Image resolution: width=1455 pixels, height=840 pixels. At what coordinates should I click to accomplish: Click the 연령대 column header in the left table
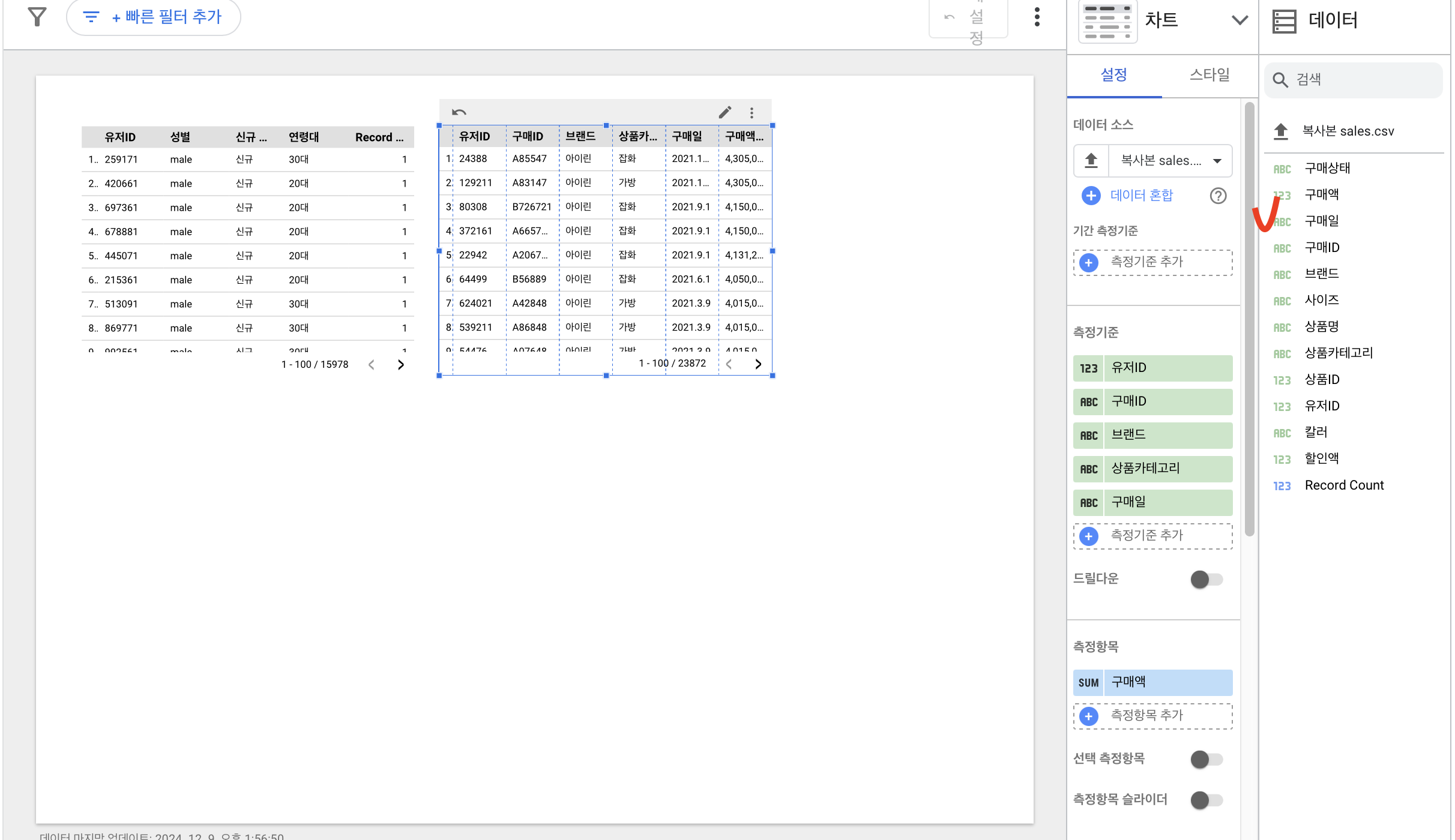(304, 137)
